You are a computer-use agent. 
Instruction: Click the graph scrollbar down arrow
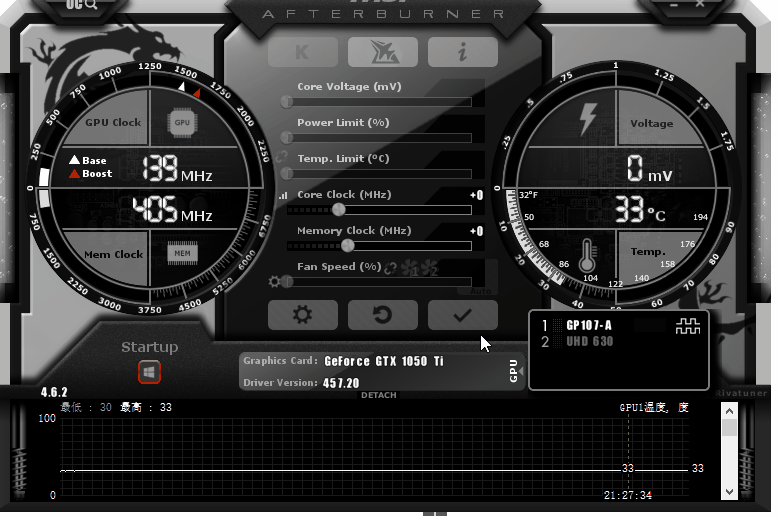[x=730, y=491]
